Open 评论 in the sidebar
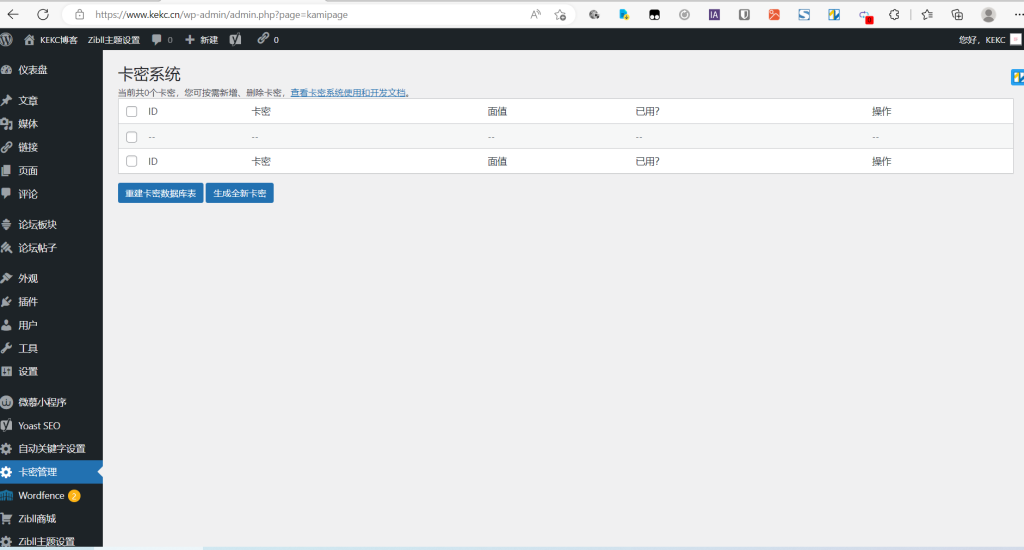Image resolution: width=1024 pixels, height=550 pixels. coord(28,194)
